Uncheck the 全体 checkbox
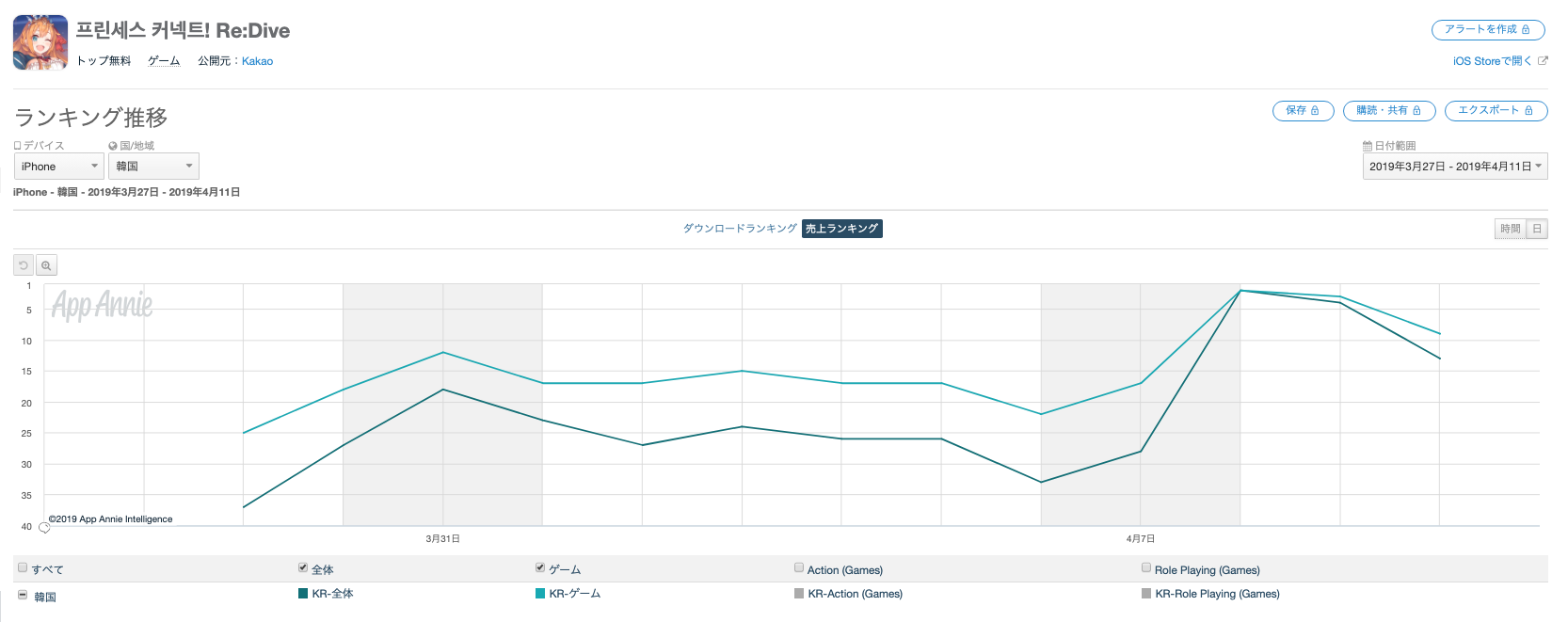The height and width of the screenshot is (622, 1568). (303, 567)
